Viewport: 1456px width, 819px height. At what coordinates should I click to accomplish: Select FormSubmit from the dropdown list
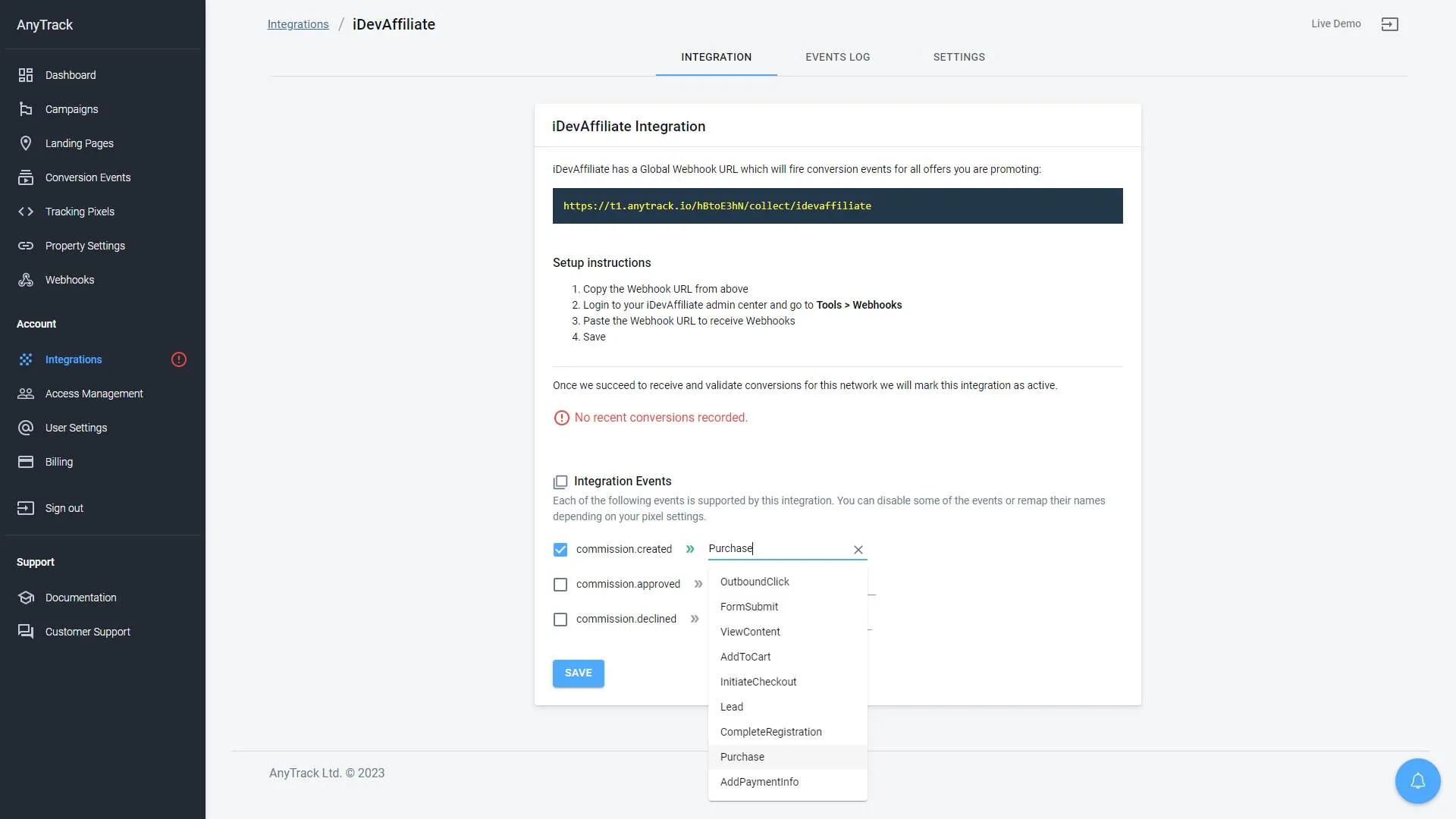tap(787, 607)
